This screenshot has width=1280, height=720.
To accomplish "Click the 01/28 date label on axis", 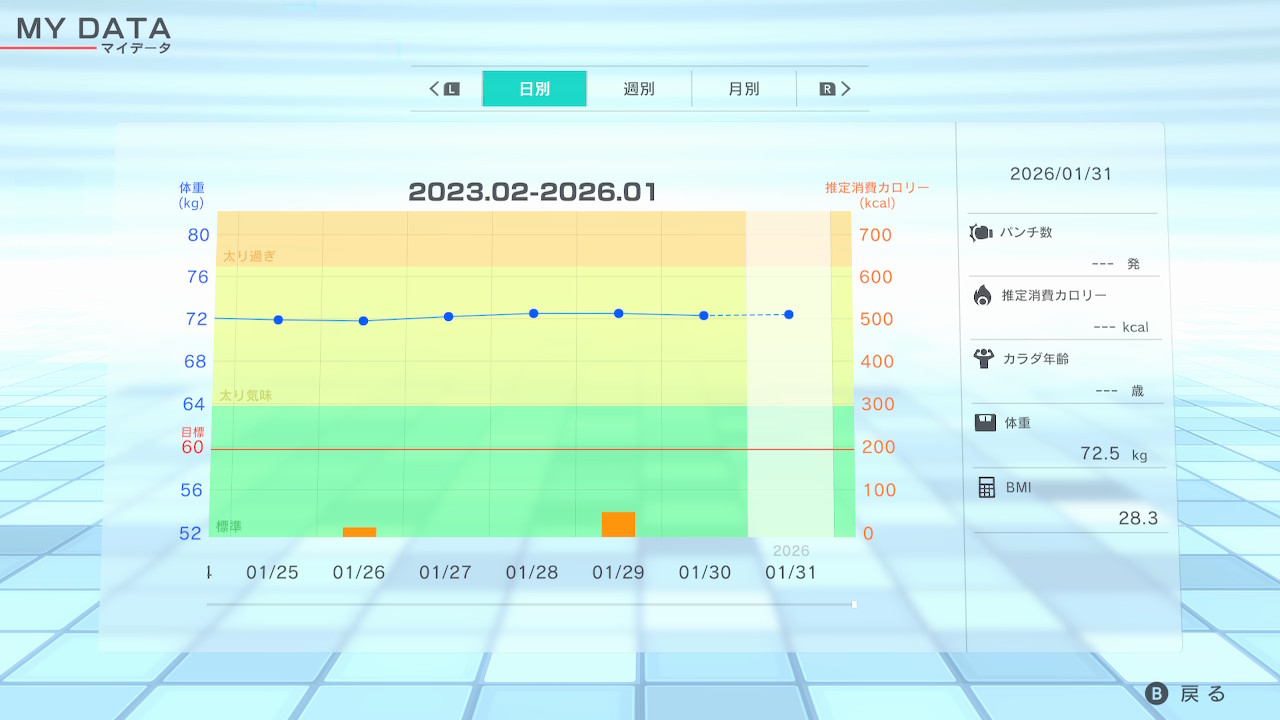I will point(532,573).
